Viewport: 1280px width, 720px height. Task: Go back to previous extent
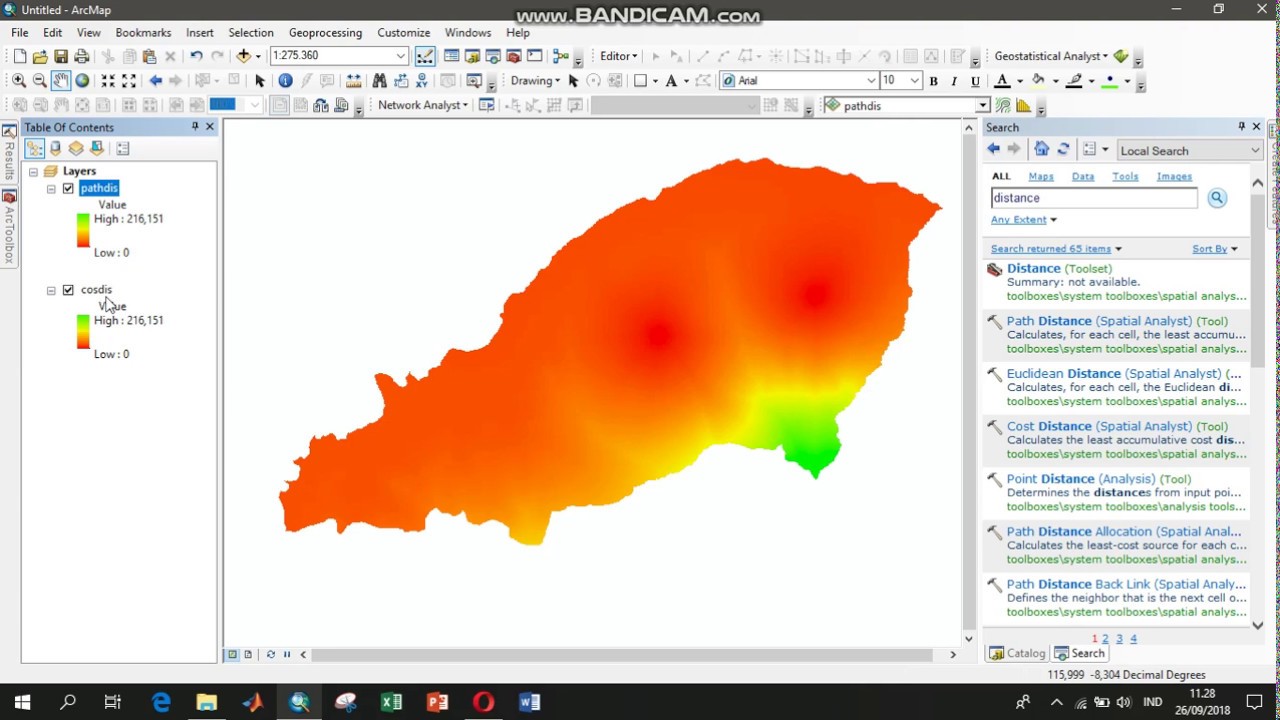pyautogui.click(x=155, y=81)
